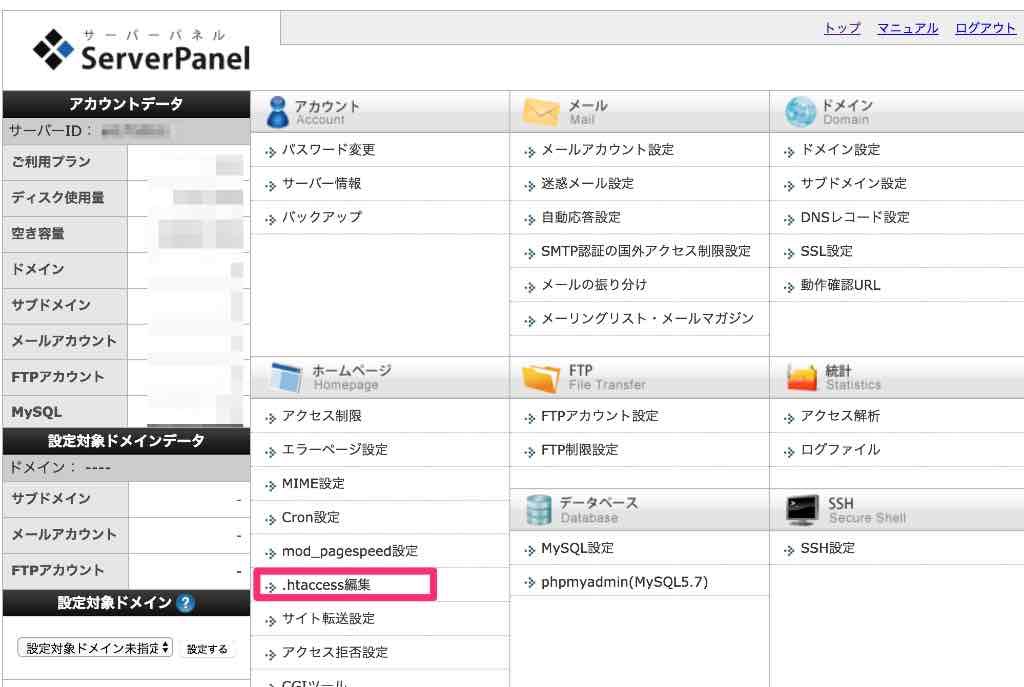
Task: Click the SSH Secure Shell terminal icon
Action: point(800,507)
